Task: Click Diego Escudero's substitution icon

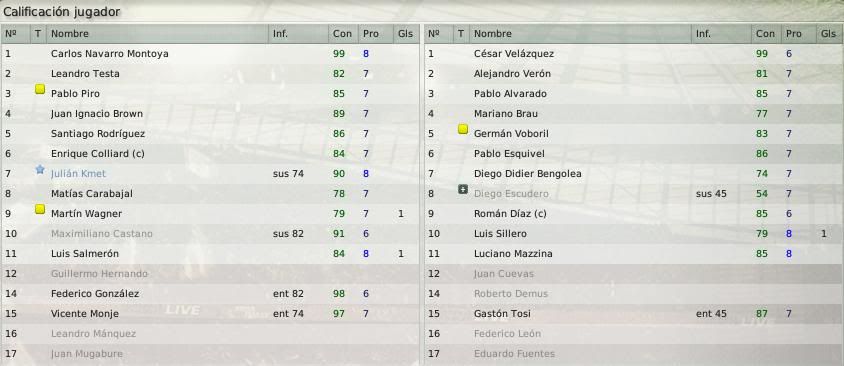Action: [x=463, y=189]
